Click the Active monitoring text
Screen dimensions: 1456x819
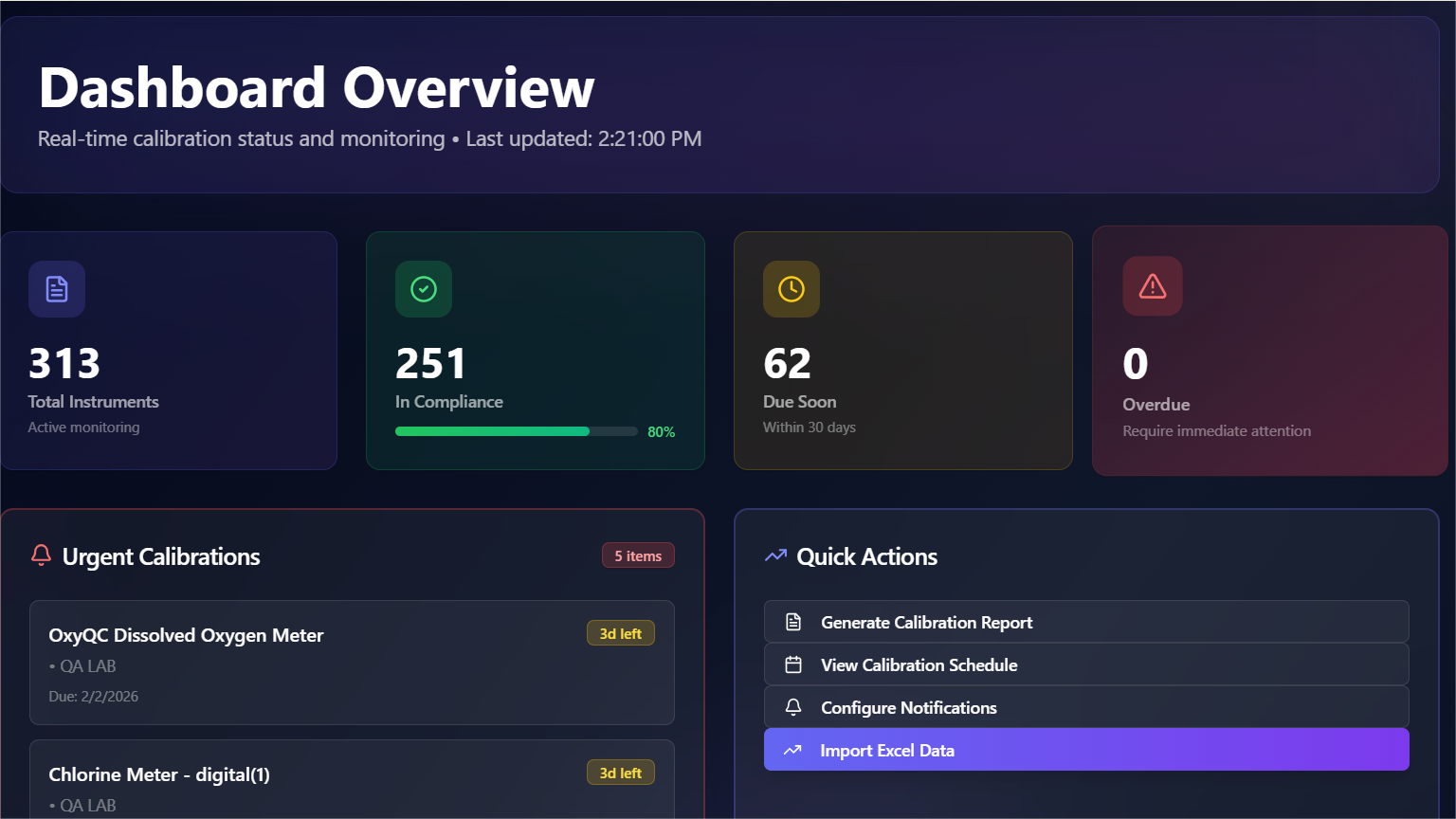coord(83,428)
